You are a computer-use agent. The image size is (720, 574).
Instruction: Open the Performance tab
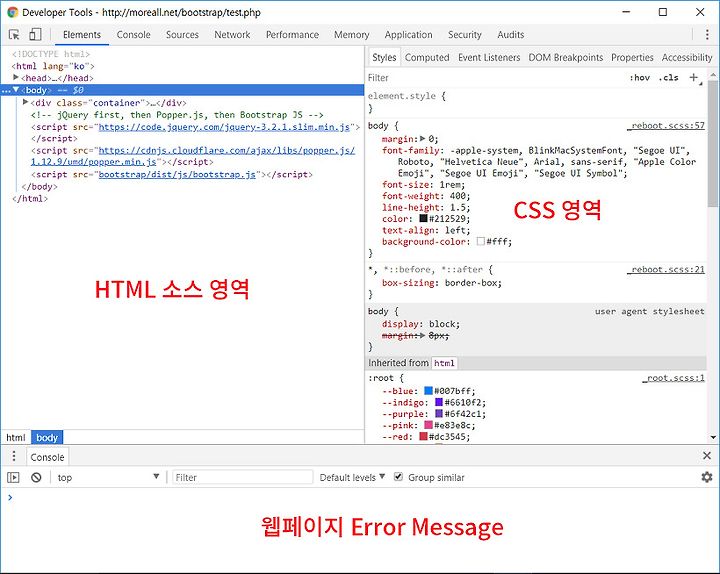(x=292, y=34)
